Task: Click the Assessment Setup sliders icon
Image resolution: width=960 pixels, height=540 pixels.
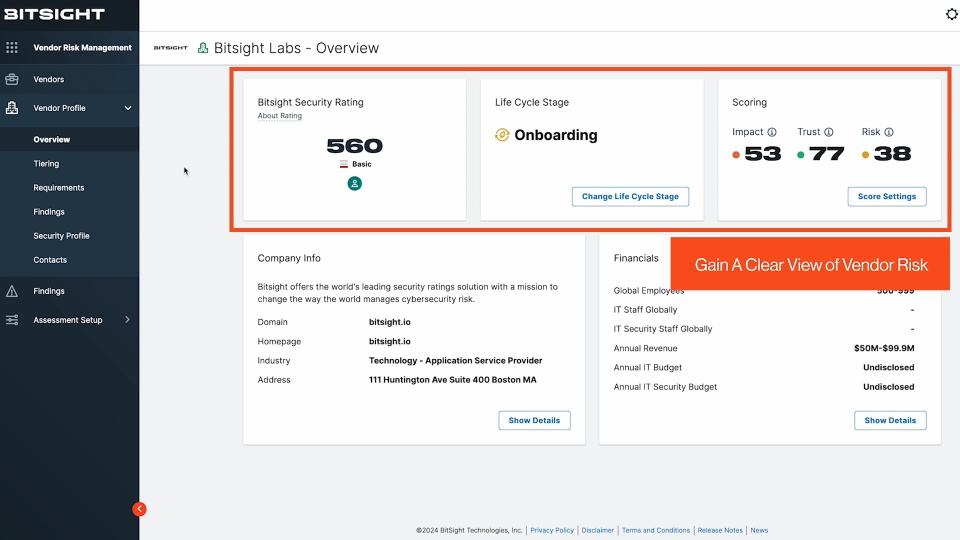Action: pyautogui.click(x=12, y=320)
